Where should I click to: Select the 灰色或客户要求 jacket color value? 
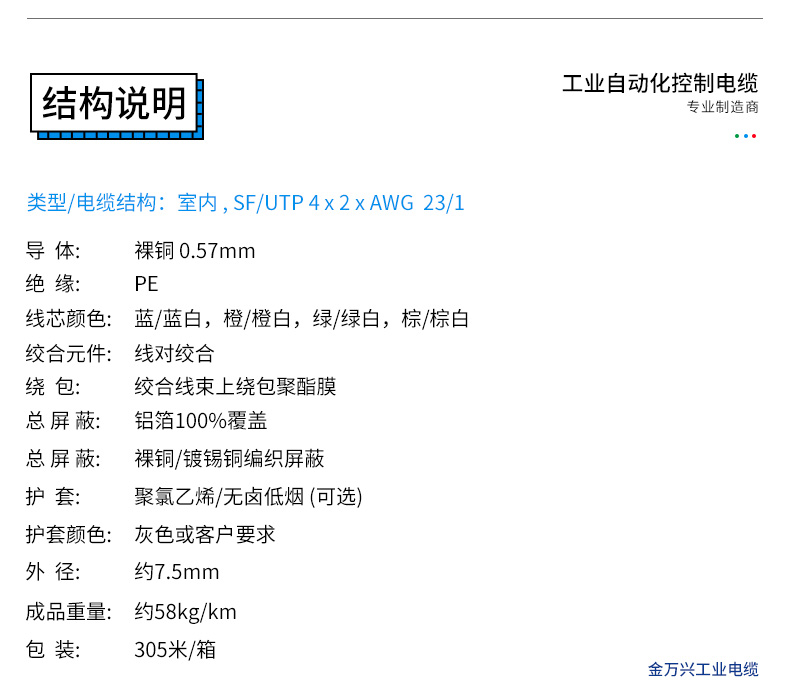pos(205,534)
